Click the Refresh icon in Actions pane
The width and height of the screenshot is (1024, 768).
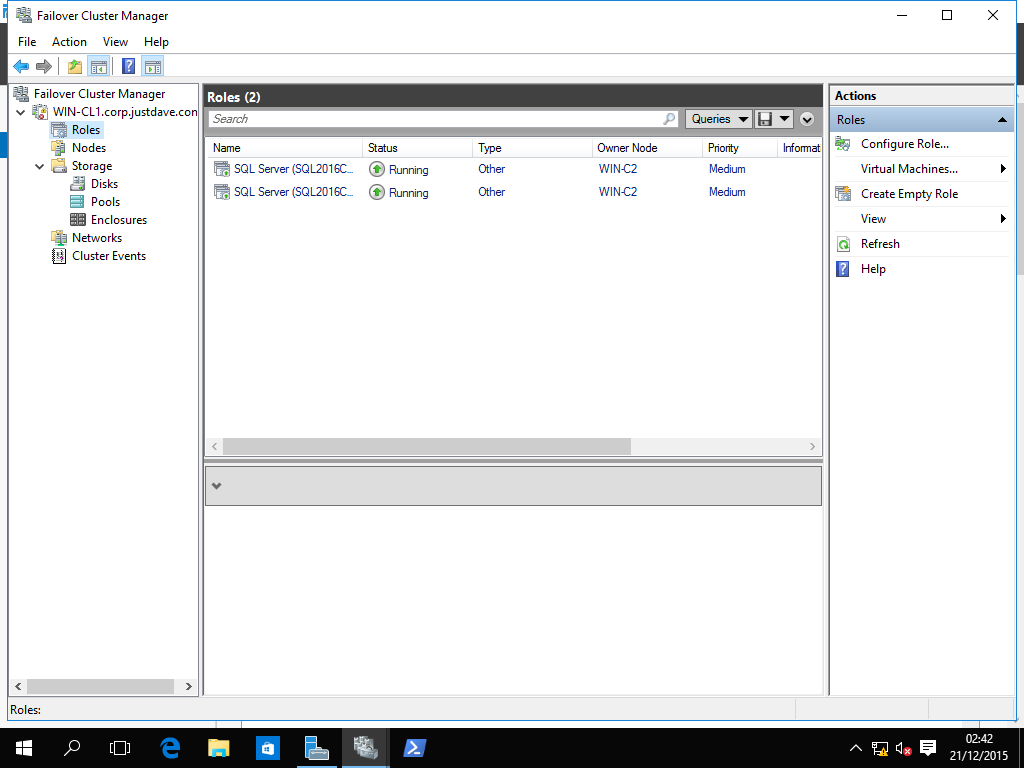point(843,244)
